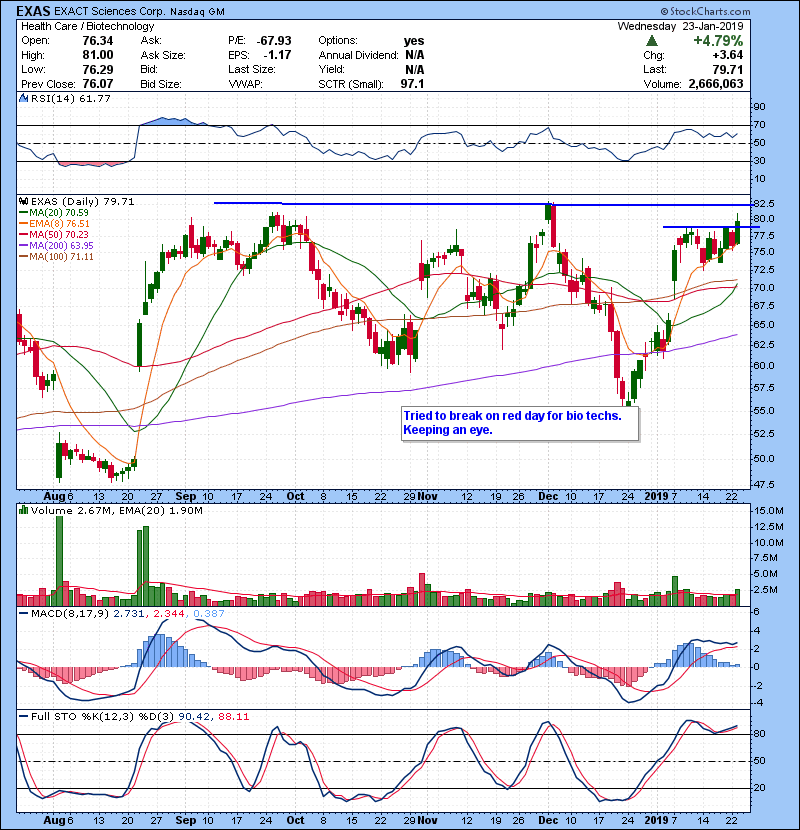This screenshot has width=800, height=830.
Task: Click the SCTR (Small) value 97.1
Action: [412, 84]
